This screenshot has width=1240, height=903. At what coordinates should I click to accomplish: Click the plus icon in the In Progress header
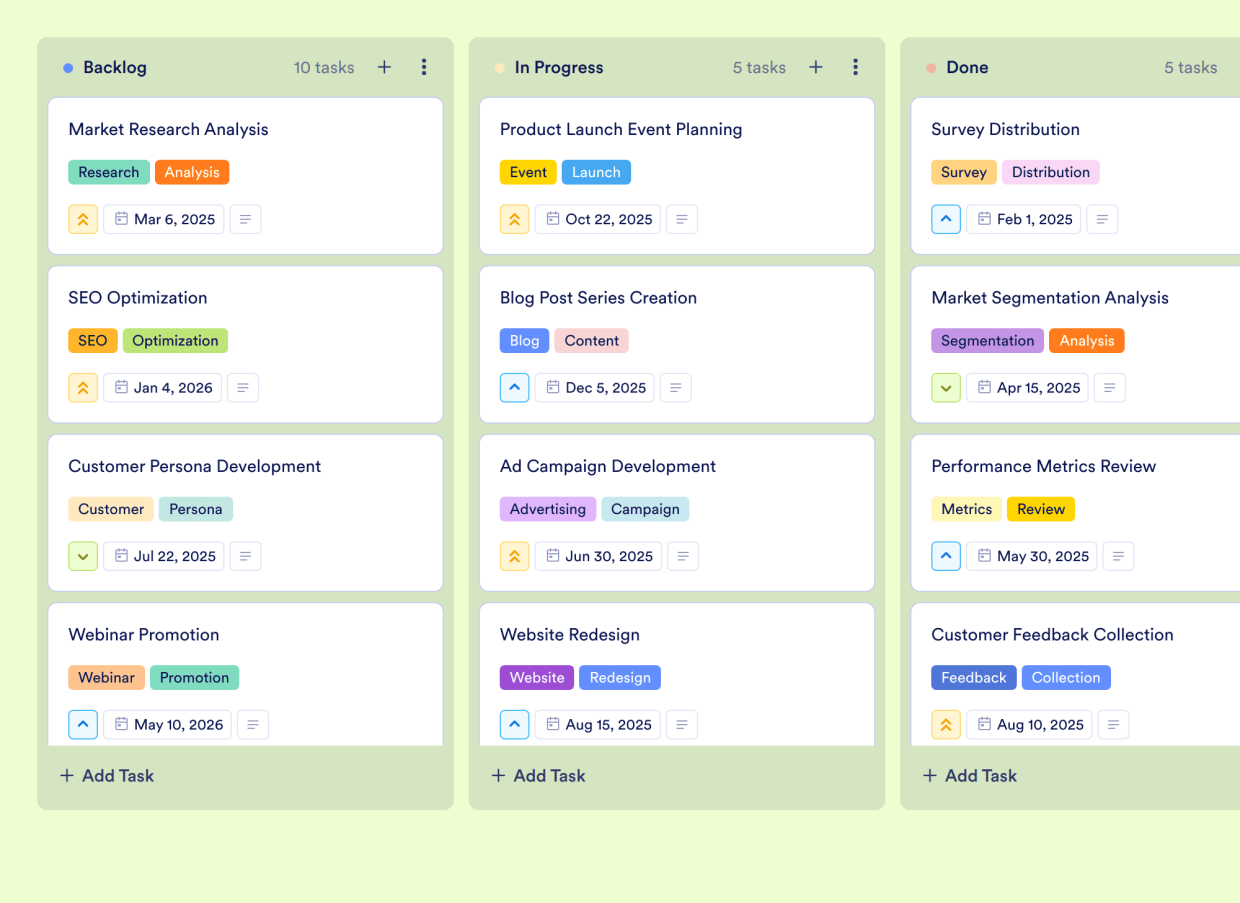816,67
